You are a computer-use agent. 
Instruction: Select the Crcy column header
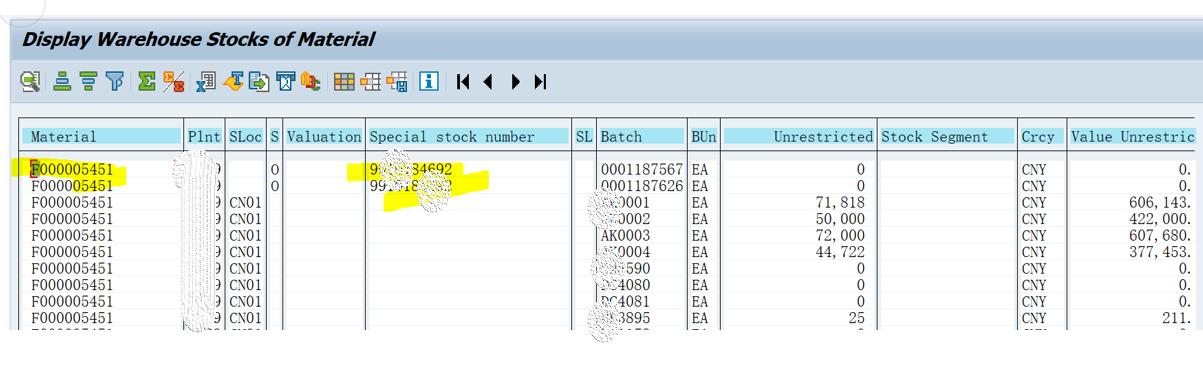(1041, 137)
